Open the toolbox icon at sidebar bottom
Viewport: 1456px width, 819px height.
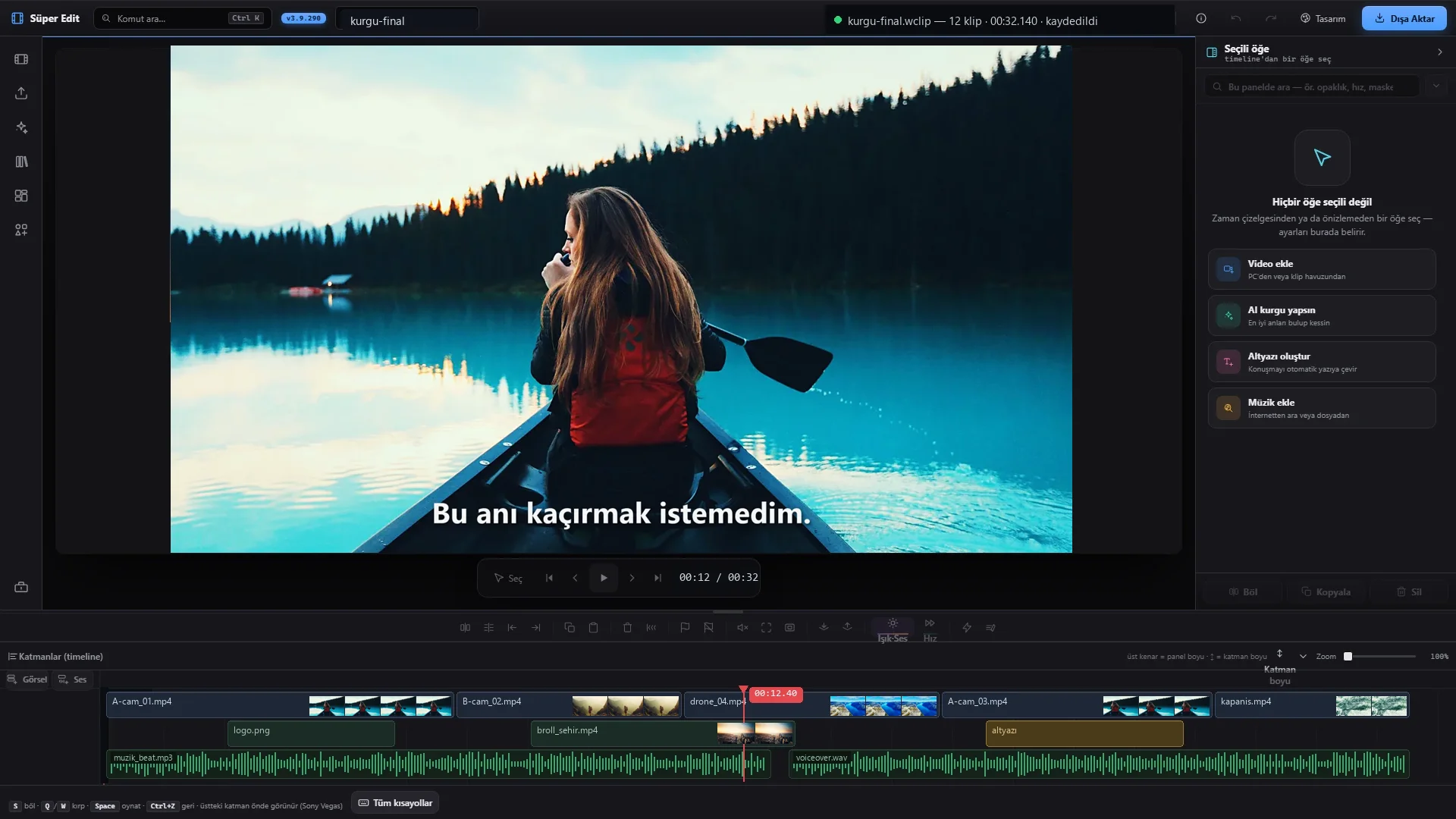[x=21, y=587]
